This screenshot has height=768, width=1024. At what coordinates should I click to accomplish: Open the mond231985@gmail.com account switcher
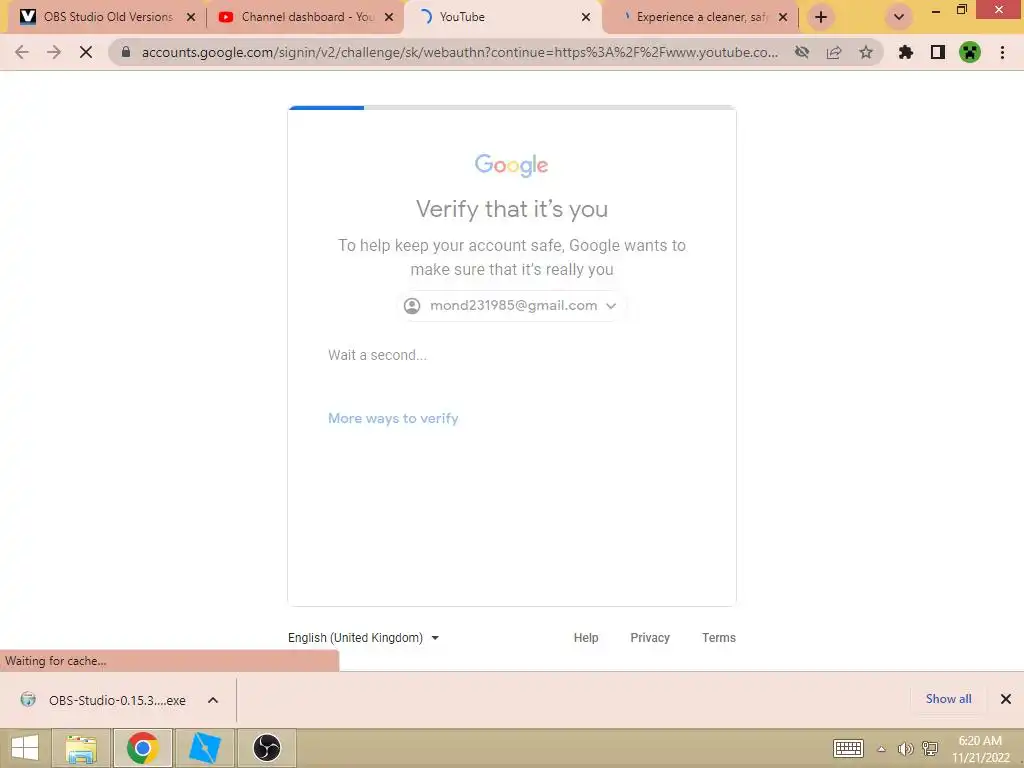coord(510,306)
